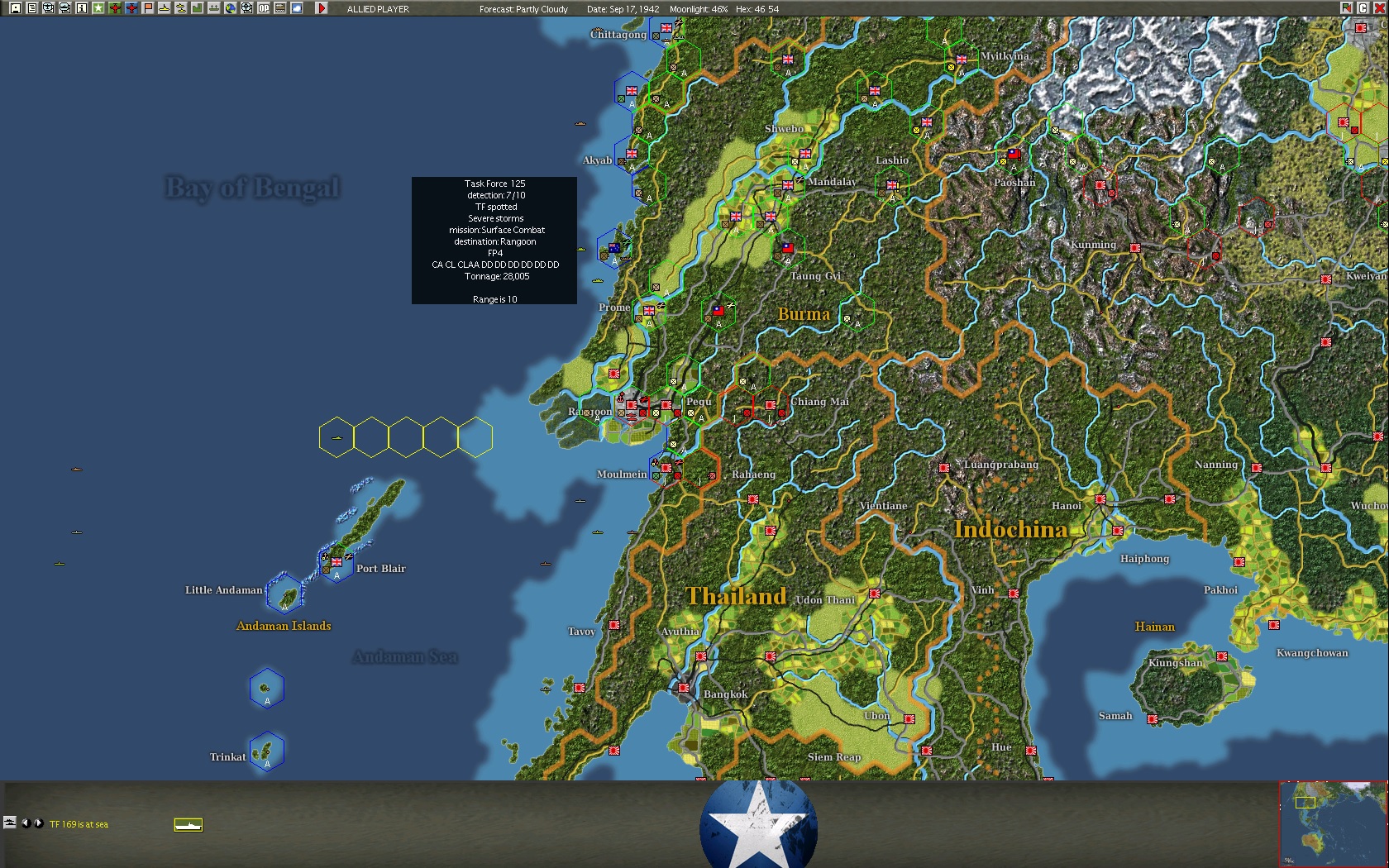Click the Little Andaman island hex
The image size is (1389, 868).
point(284,593)
